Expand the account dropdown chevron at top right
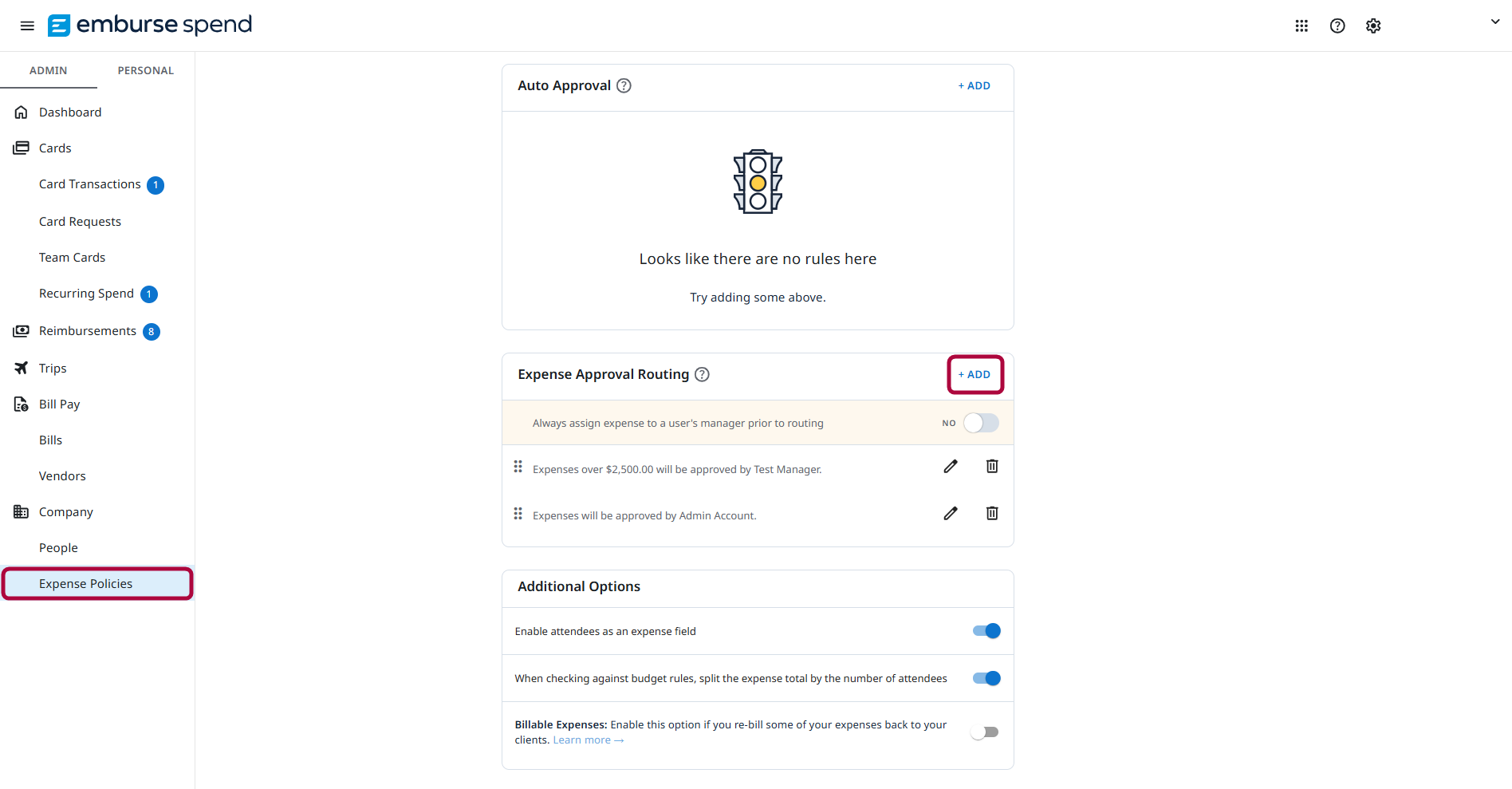Screen dimensions: 1512x789 click(x=1495, y=22)
